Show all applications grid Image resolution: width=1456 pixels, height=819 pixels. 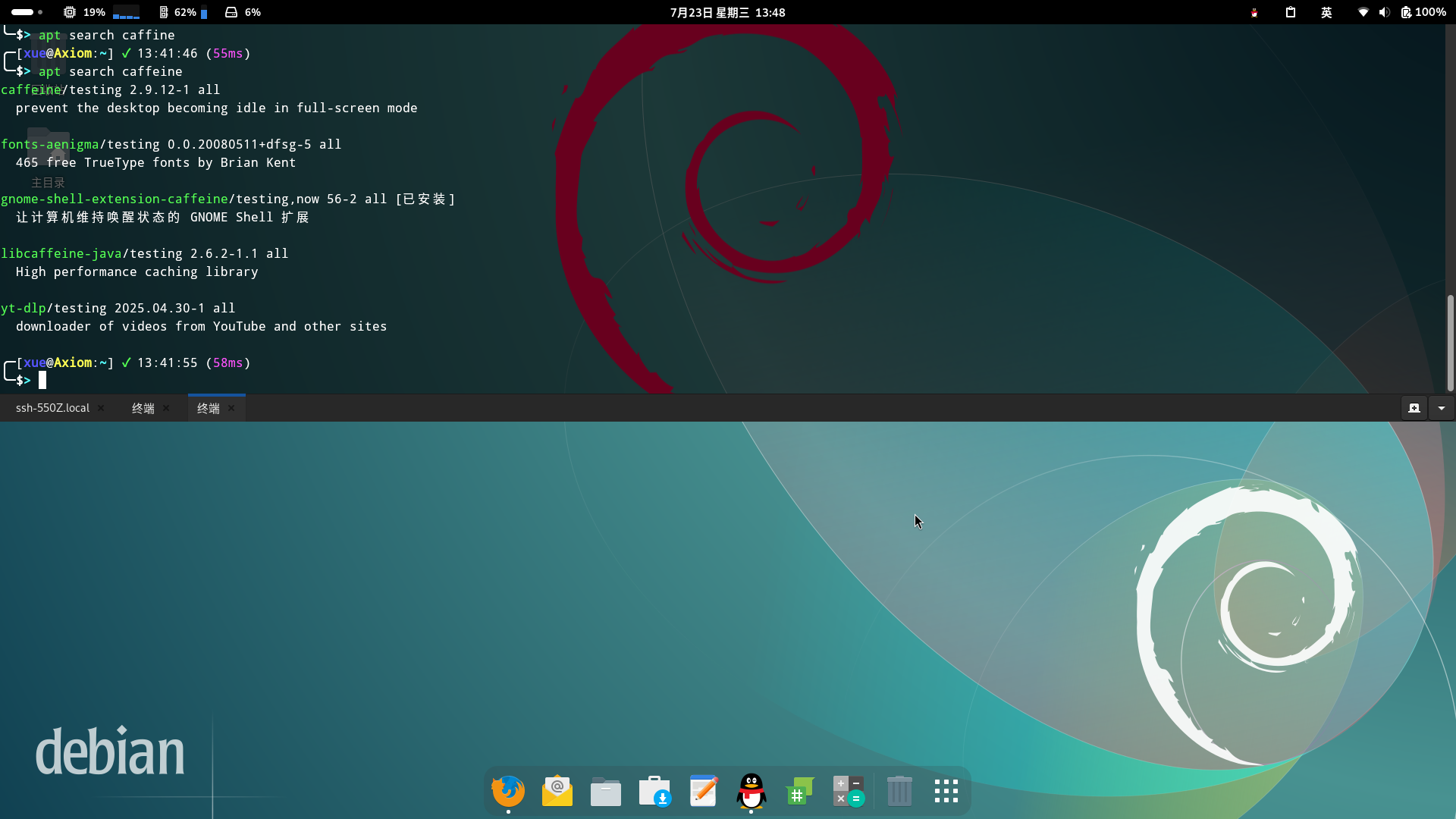(x=946, y=792)
